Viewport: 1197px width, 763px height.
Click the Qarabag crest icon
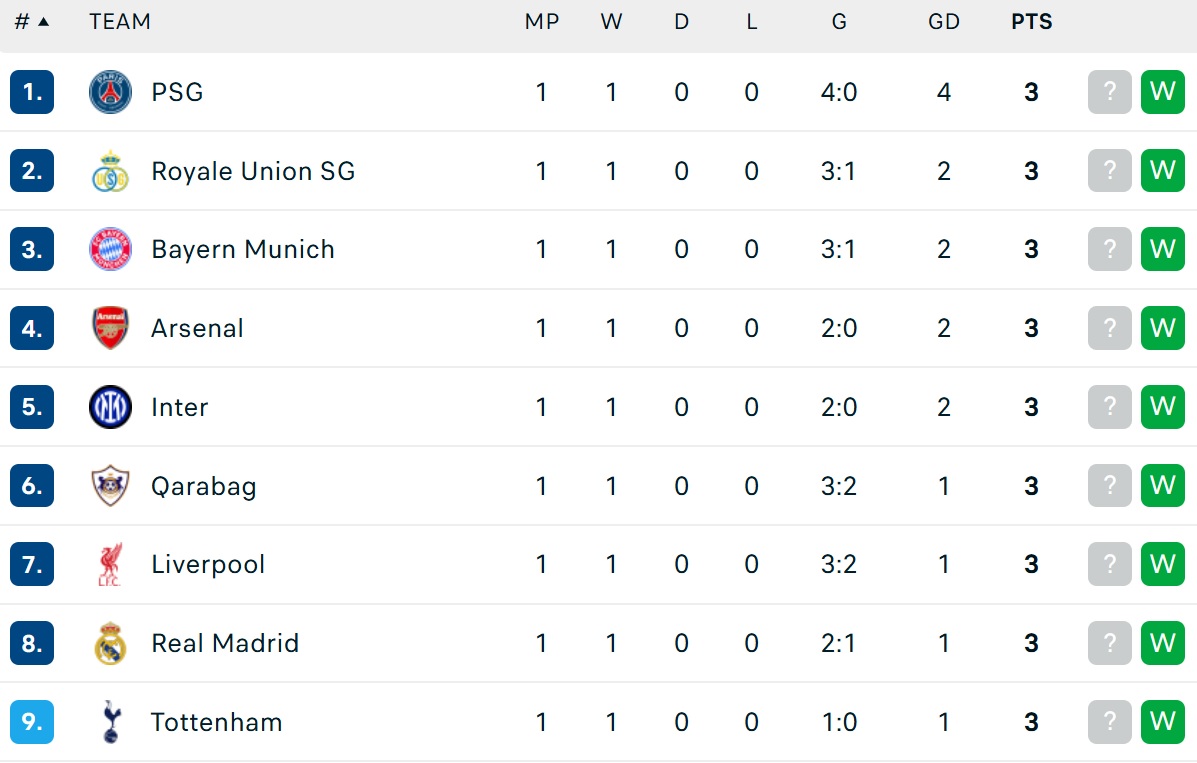click(x=110, y=486)
